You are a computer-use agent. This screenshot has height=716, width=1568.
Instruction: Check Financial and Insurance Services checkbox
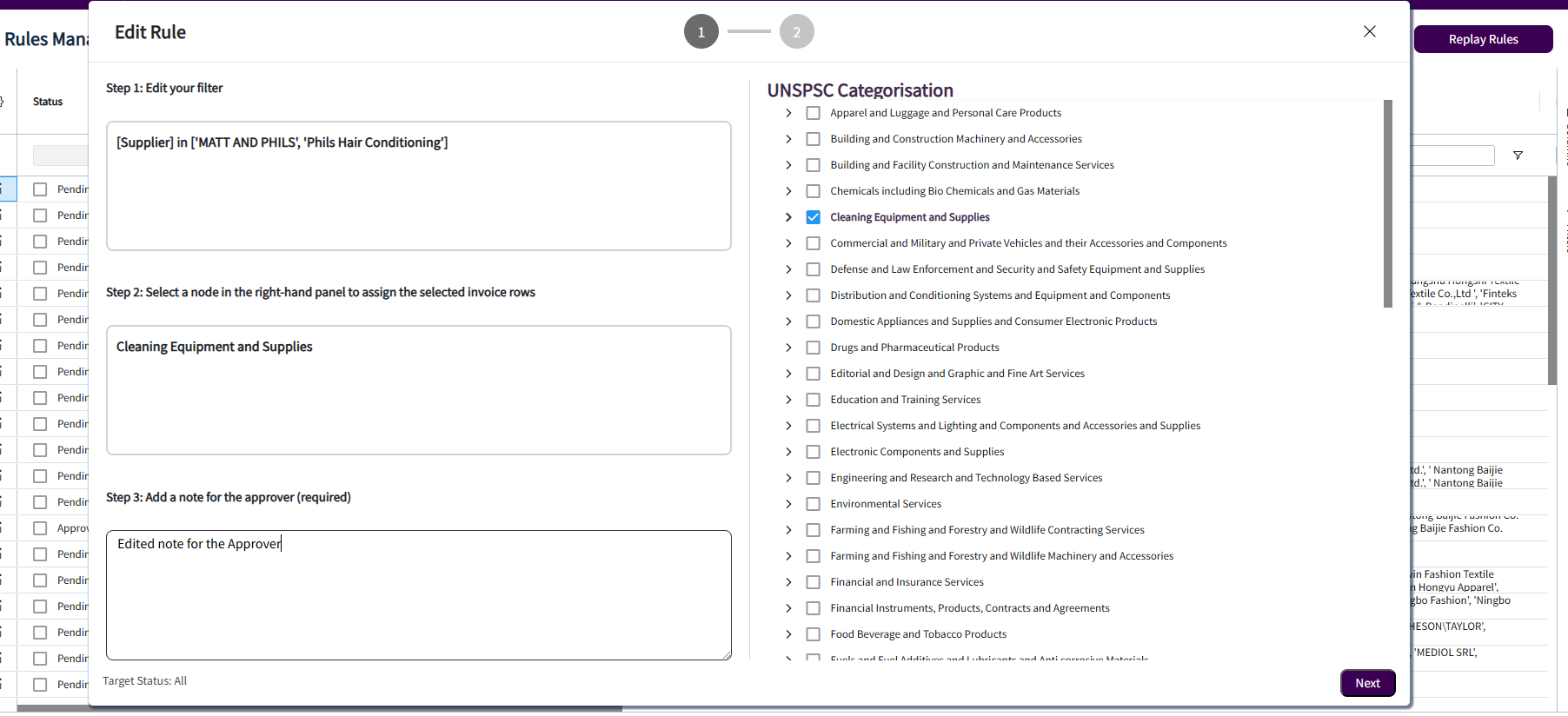[814, 582]
